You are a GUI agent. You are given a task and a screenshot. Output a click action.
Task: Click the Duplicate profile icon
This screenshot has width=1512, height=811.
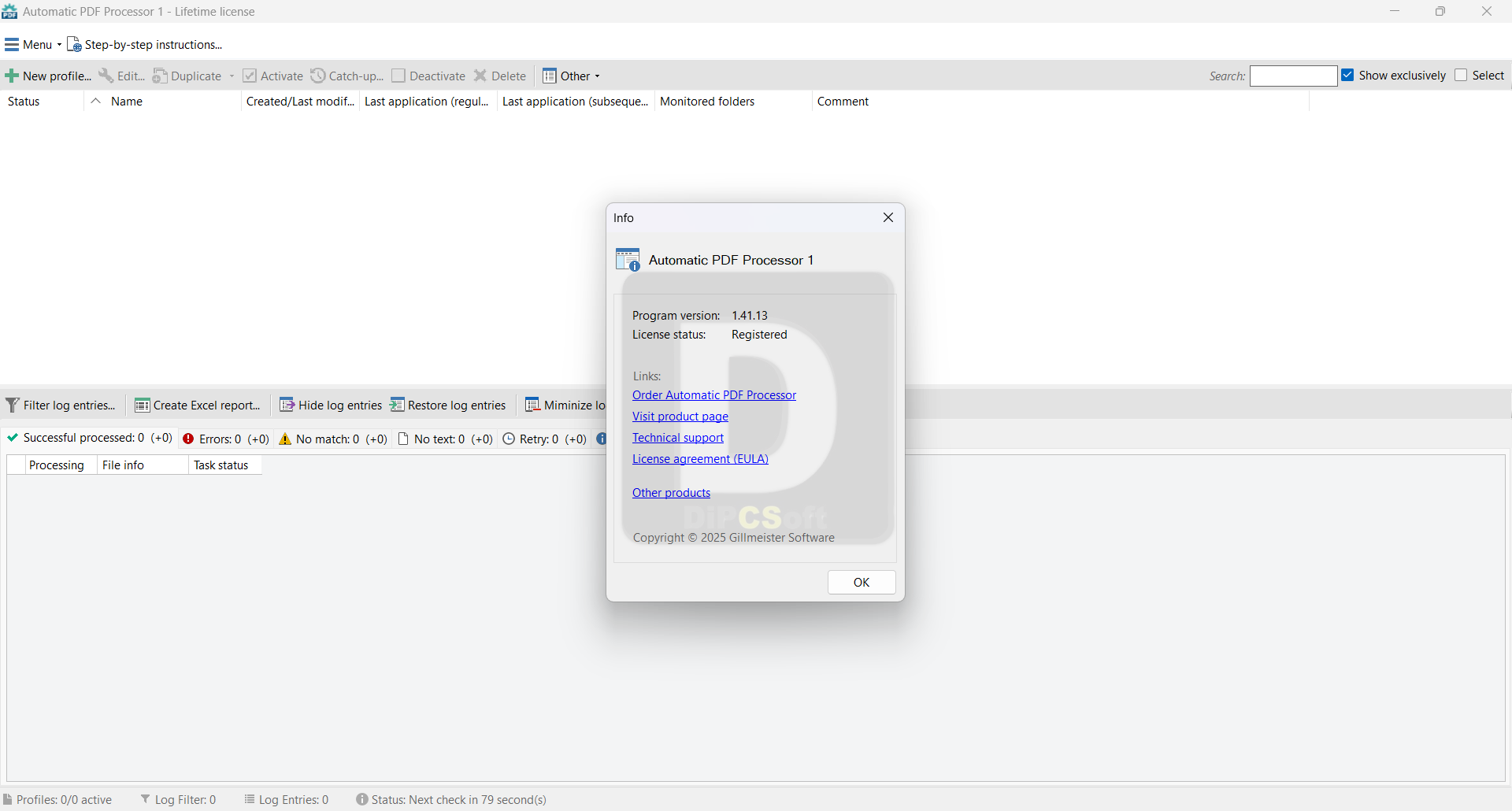[x=160, y=76]
